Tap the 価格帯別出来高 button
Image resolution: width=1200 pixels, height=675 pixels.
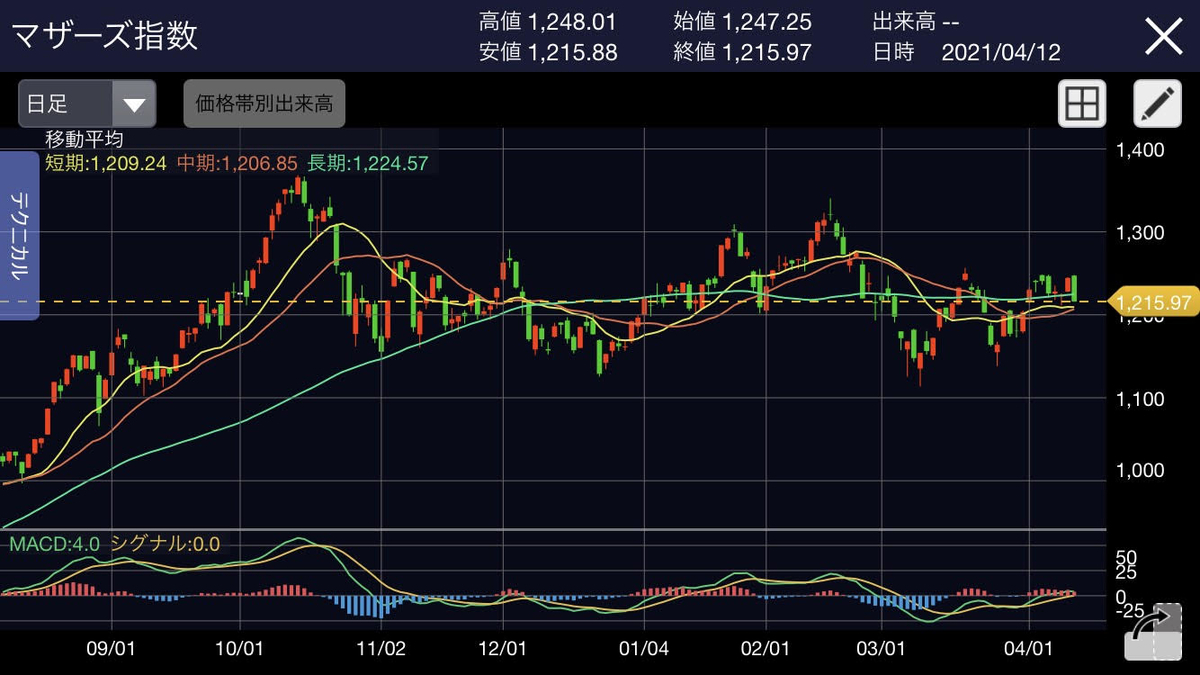point(264,104)
